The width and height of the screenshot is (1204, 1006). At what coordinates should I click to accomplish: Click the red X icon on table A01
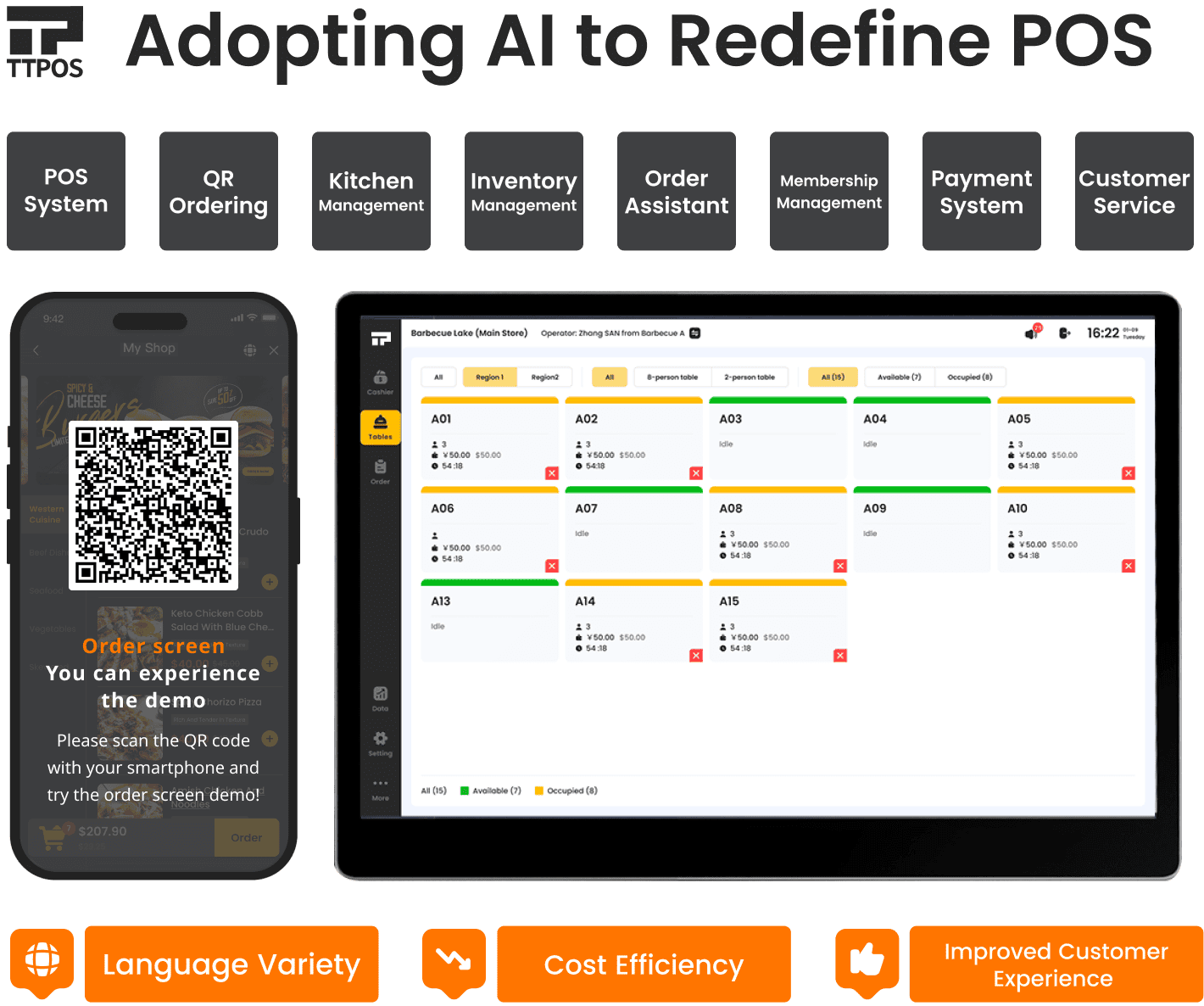tap(552, 473)
